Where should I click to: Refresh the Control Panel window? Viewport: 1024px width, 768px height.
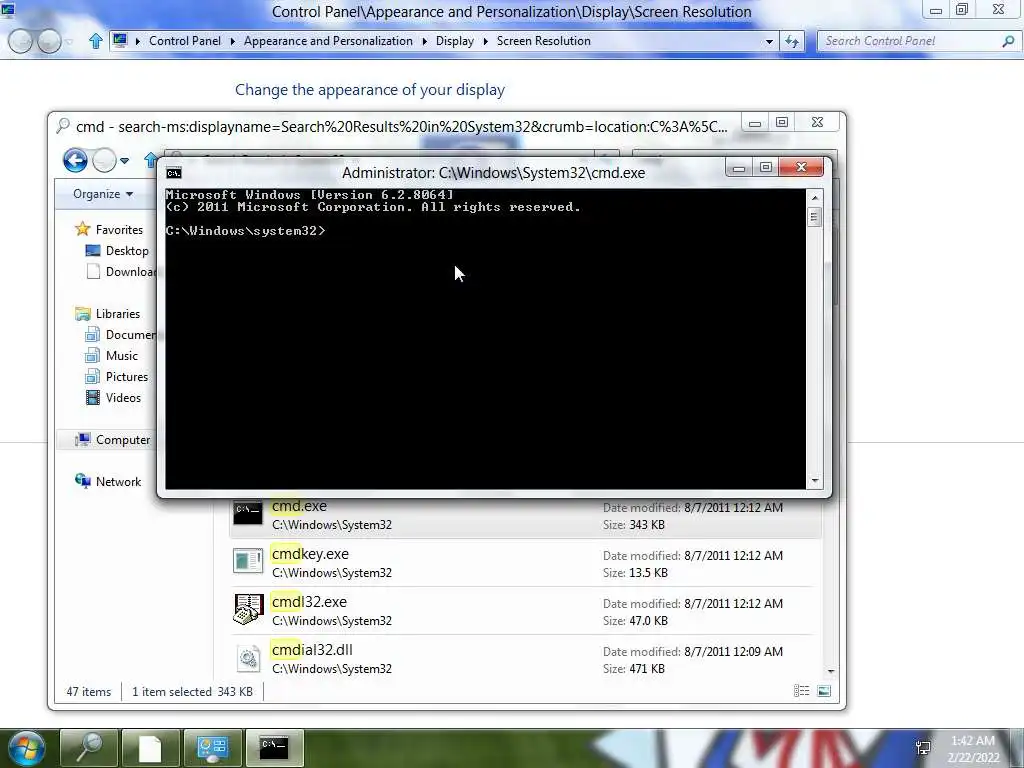(792, 41)
